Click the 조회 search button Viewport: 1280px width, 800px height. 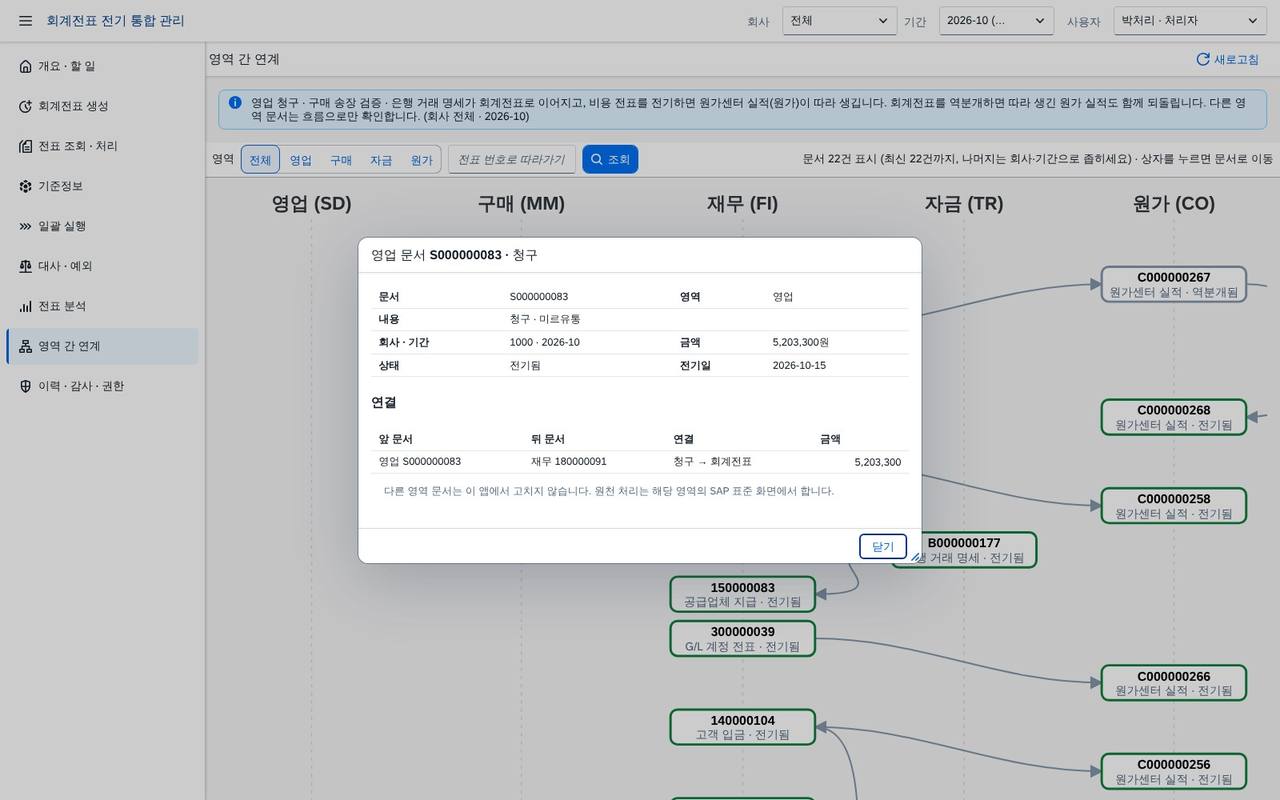pos(610,159)
